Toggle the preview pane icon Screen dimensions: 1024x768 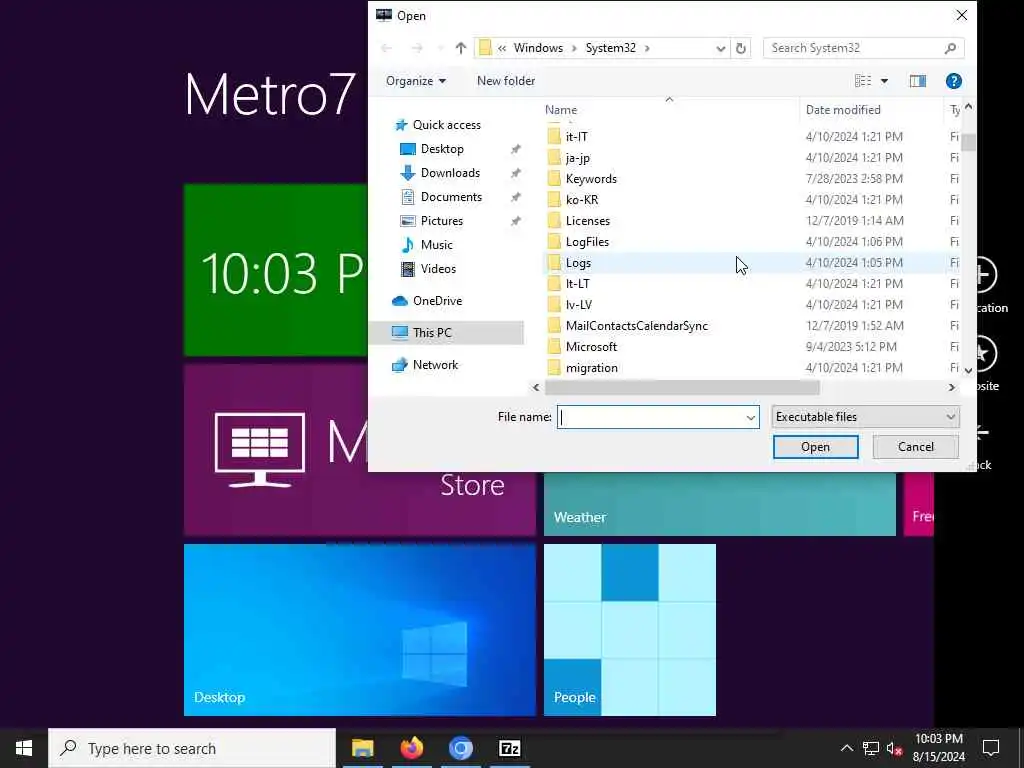(x=918, y=81)
